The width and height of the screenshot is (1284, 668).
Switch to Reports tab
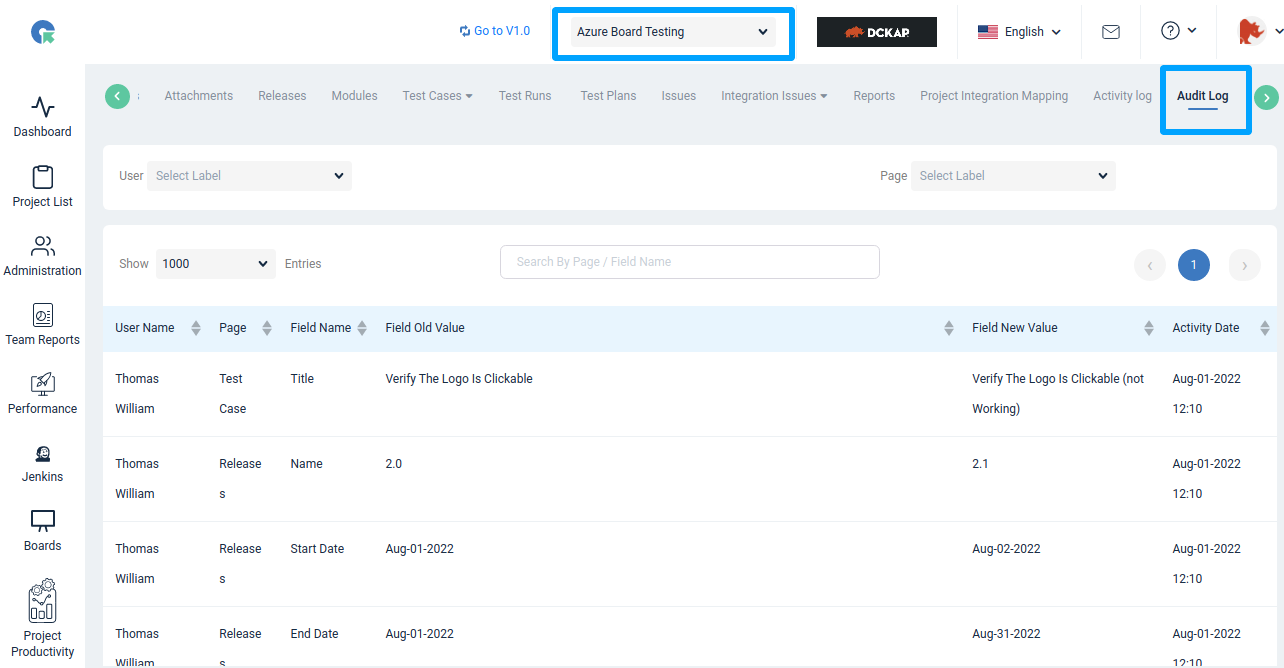[874, 96]
